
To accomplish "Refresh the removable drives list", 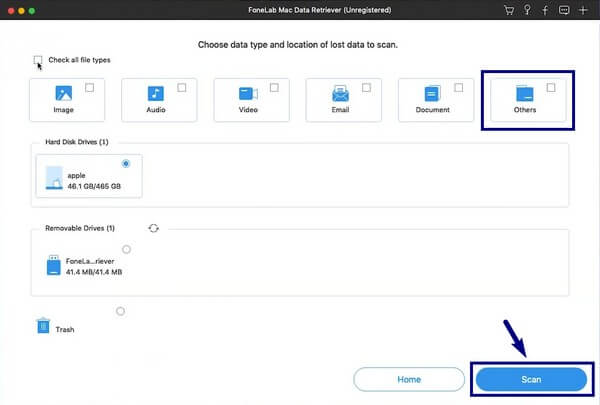I will click(153, 228).
